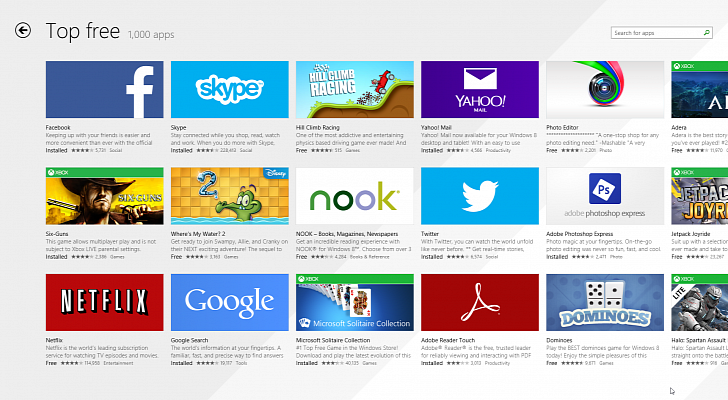Click "Where's My Water? 2" title
This screenshot has height=400, width=728.
198,234
